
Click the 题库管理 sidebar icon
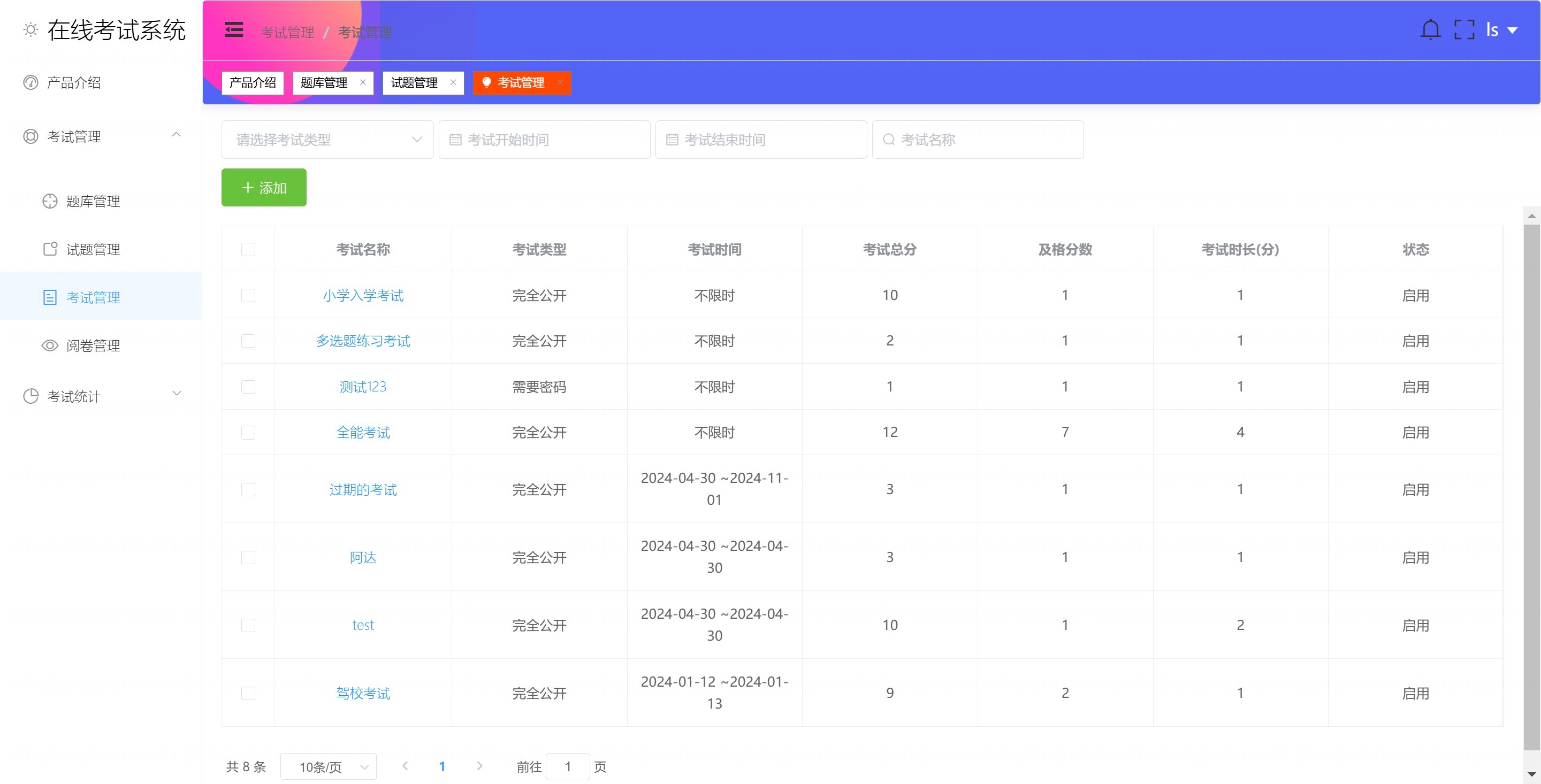(x=50, y=202)
